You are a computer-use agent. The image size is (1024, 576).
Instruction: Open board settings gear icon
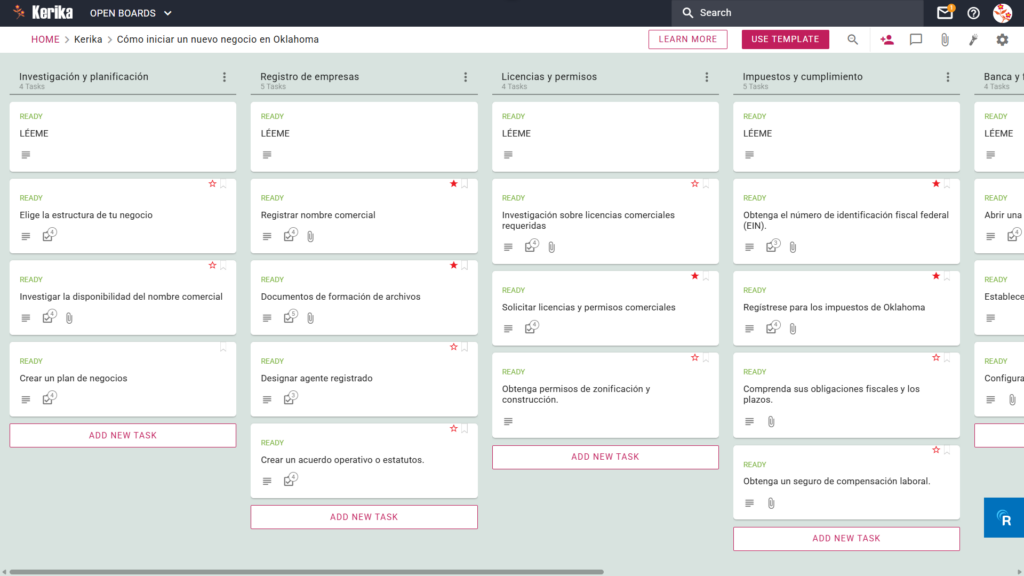click(x=1002, y=40)
